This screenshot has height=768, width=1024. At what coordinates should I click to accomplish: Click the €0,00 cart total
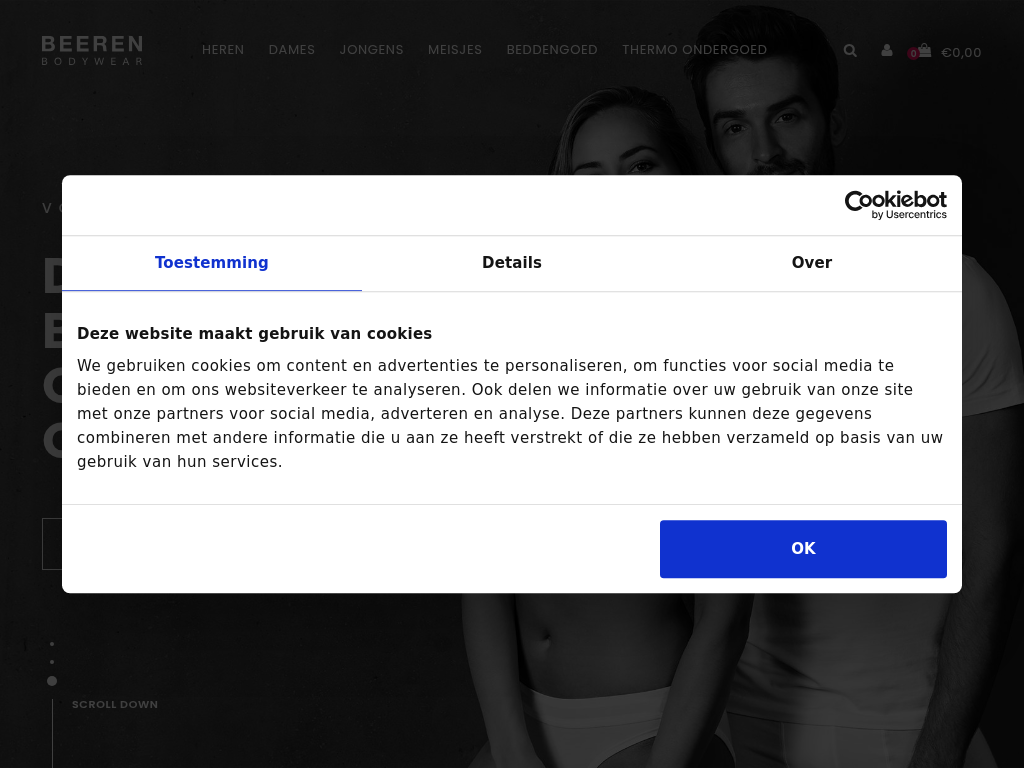coord(961,52)
